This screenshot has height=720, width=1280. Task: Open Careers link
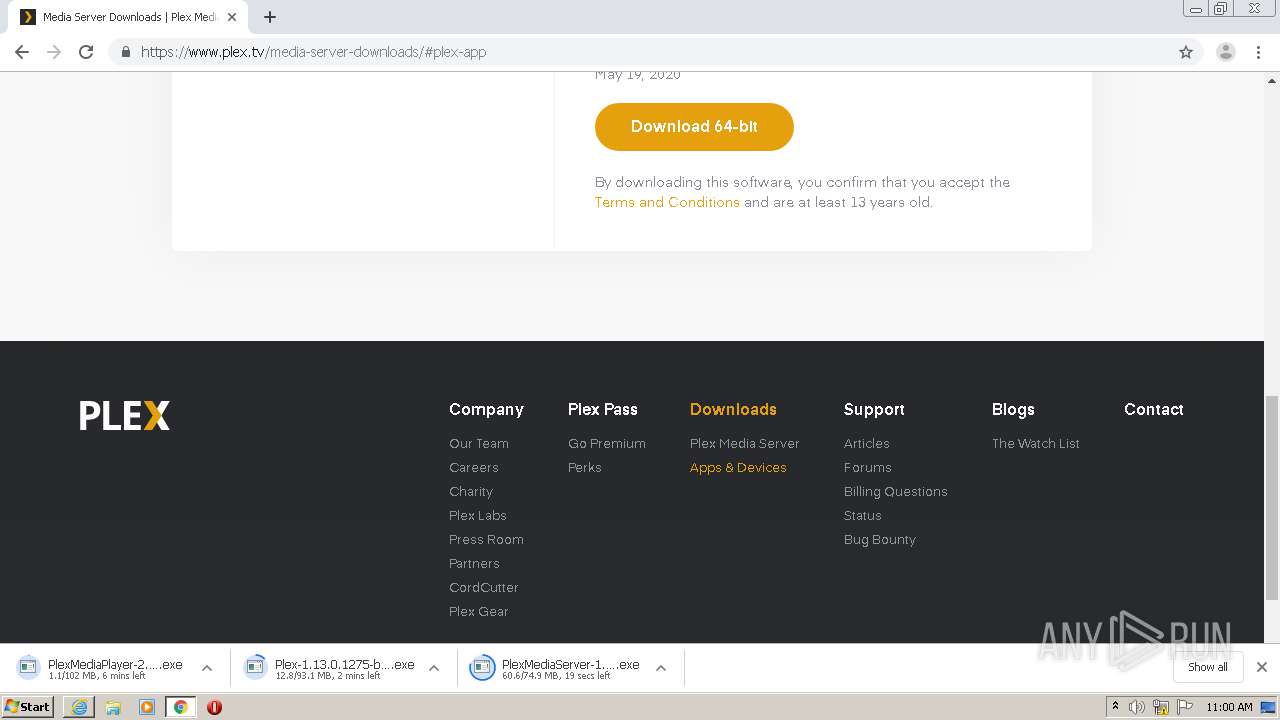pyautogui.click(x=474, y=467)
